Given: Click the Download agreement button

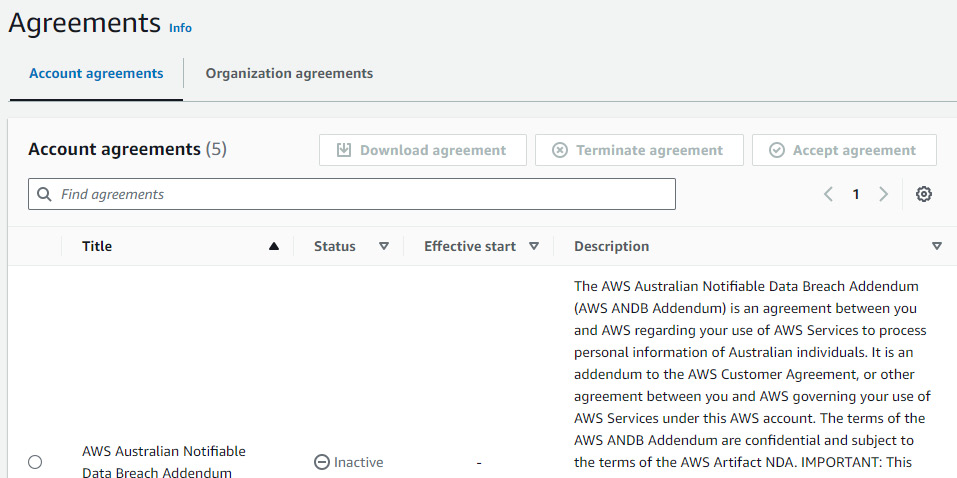Looking at the screenshot, I should tap(422, 150).
